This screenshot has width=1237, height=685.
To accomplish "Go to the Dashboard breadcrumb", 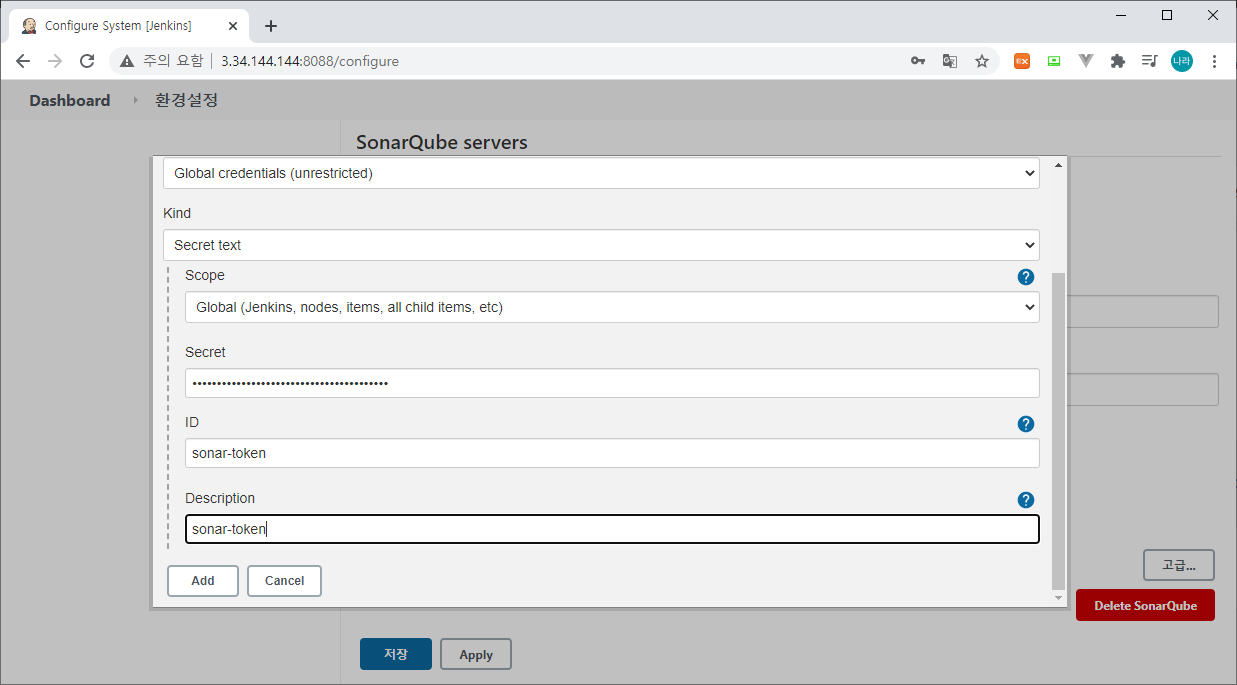I will pyautogui.click(x=69, y=100).
